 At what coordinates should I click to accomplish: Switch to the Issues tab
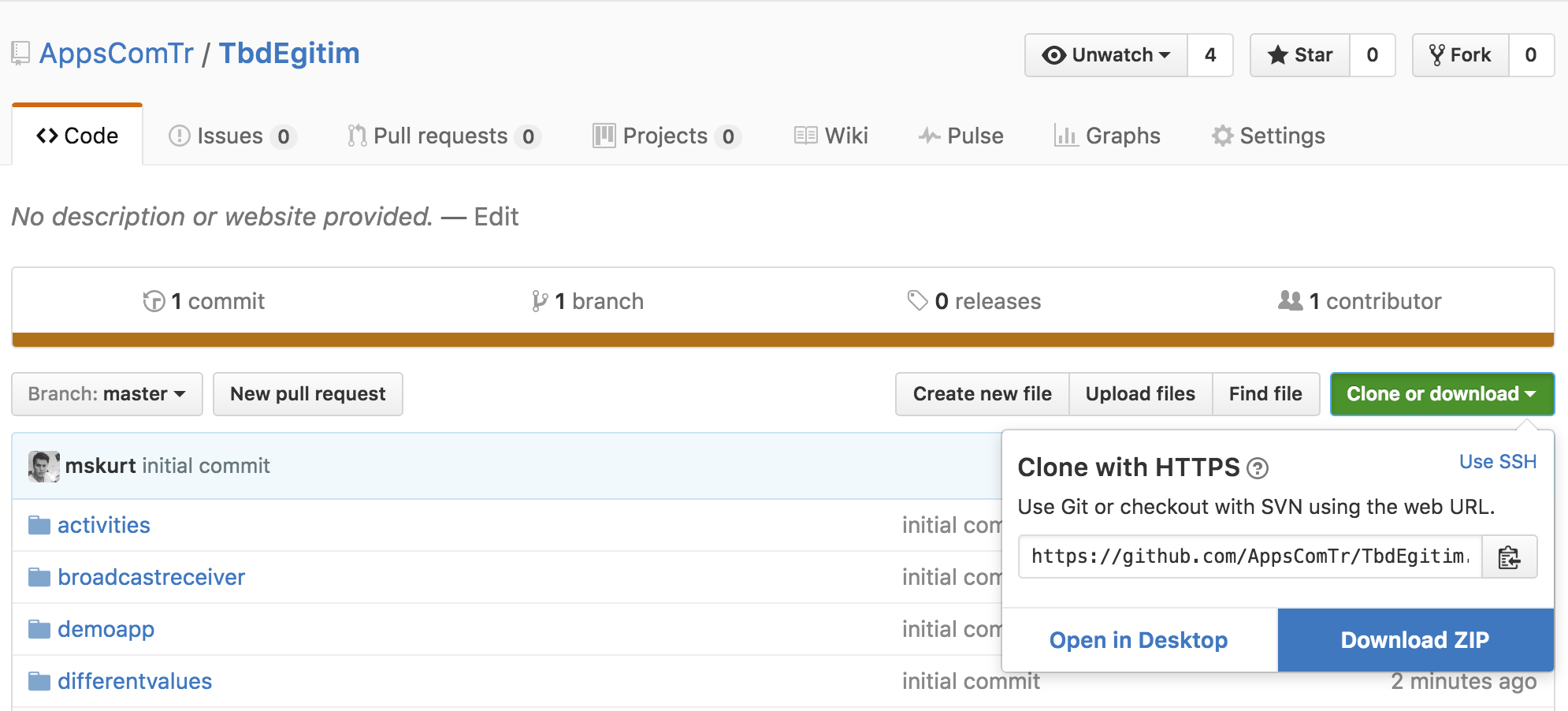232,136
